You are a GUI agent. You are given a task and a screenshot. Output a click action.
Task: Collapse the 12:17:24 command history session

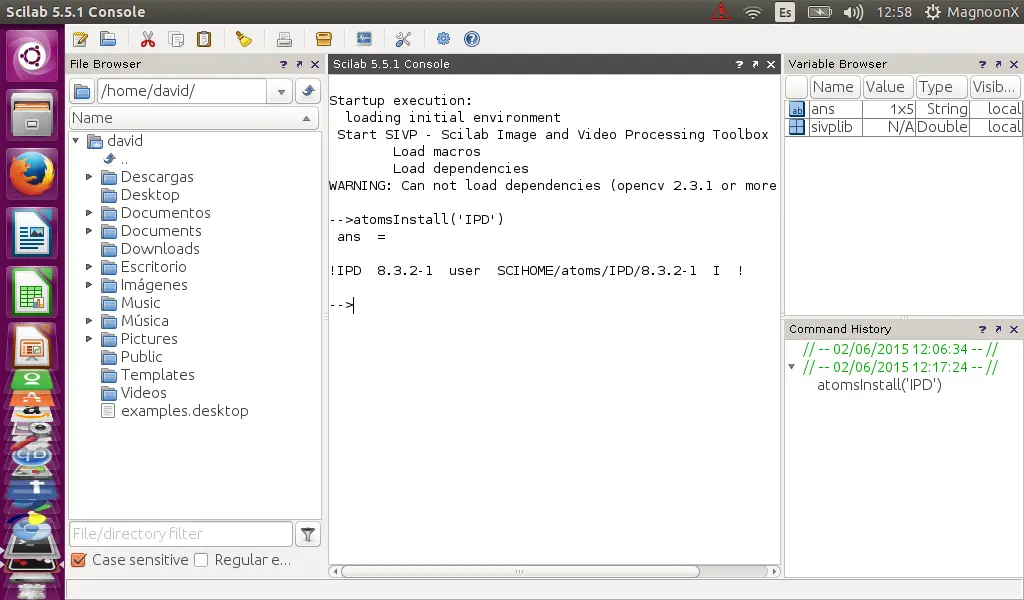pyautogui.click(x=792, y=367)
